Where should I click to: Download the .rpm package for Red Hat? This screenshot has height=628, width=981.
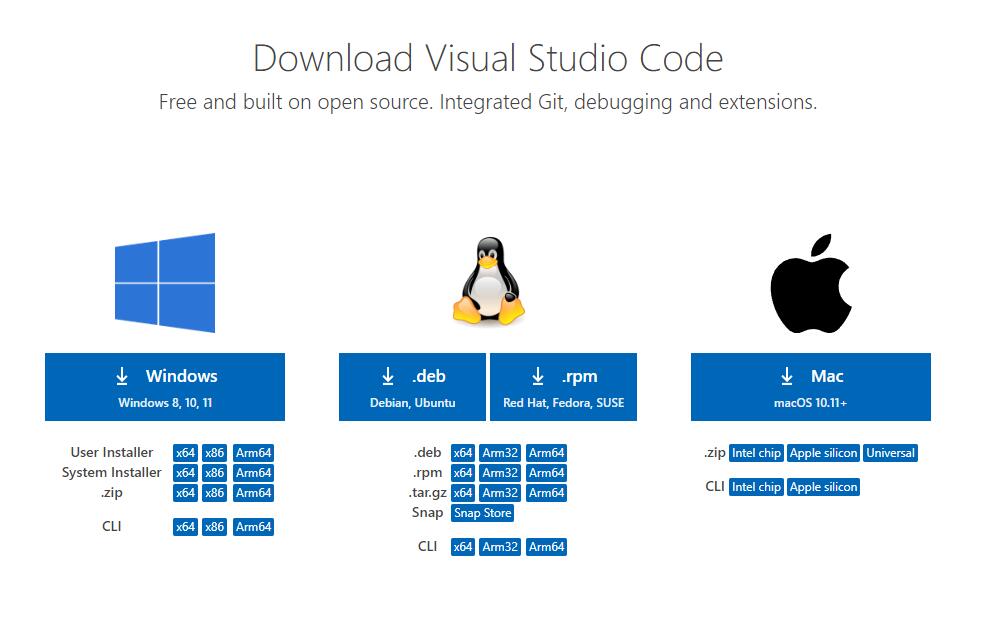click(x=564, y=387)
